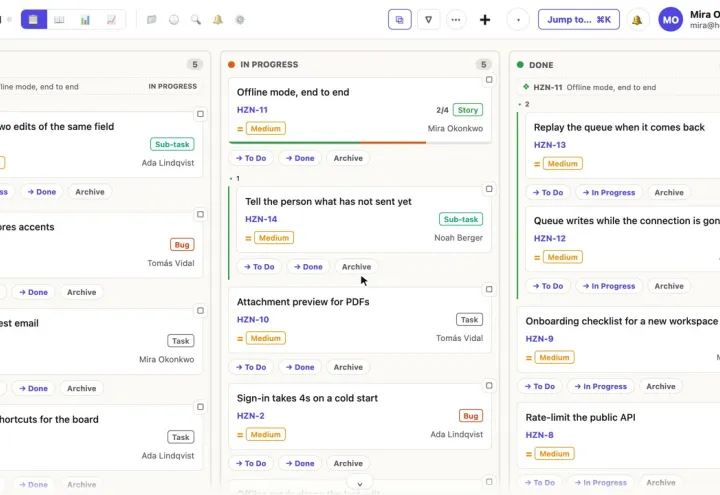The width and height of the screenshot is (720, 495).
Task: Move the accents Bug card to Done
Action: (34, 292)
